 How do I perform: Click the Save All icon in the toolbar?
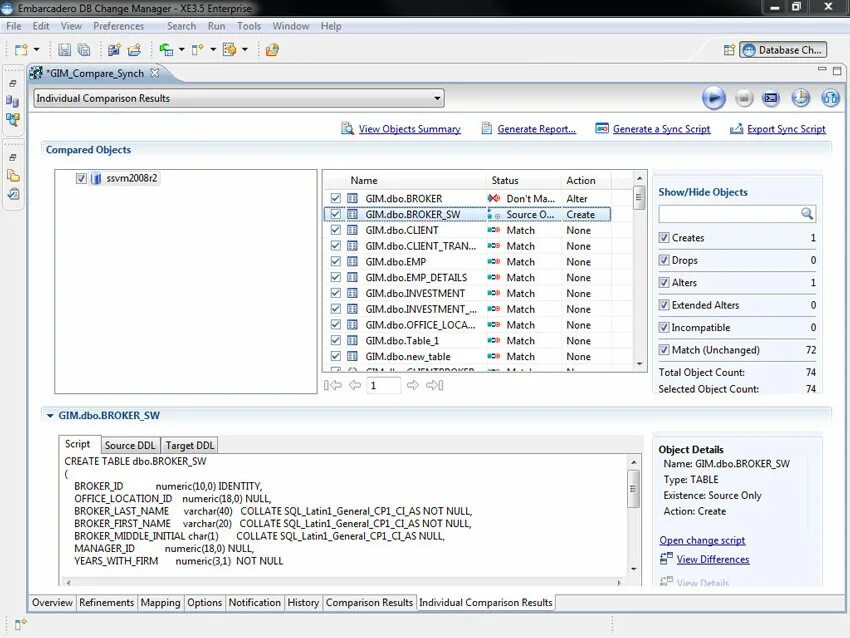point(84,50)
